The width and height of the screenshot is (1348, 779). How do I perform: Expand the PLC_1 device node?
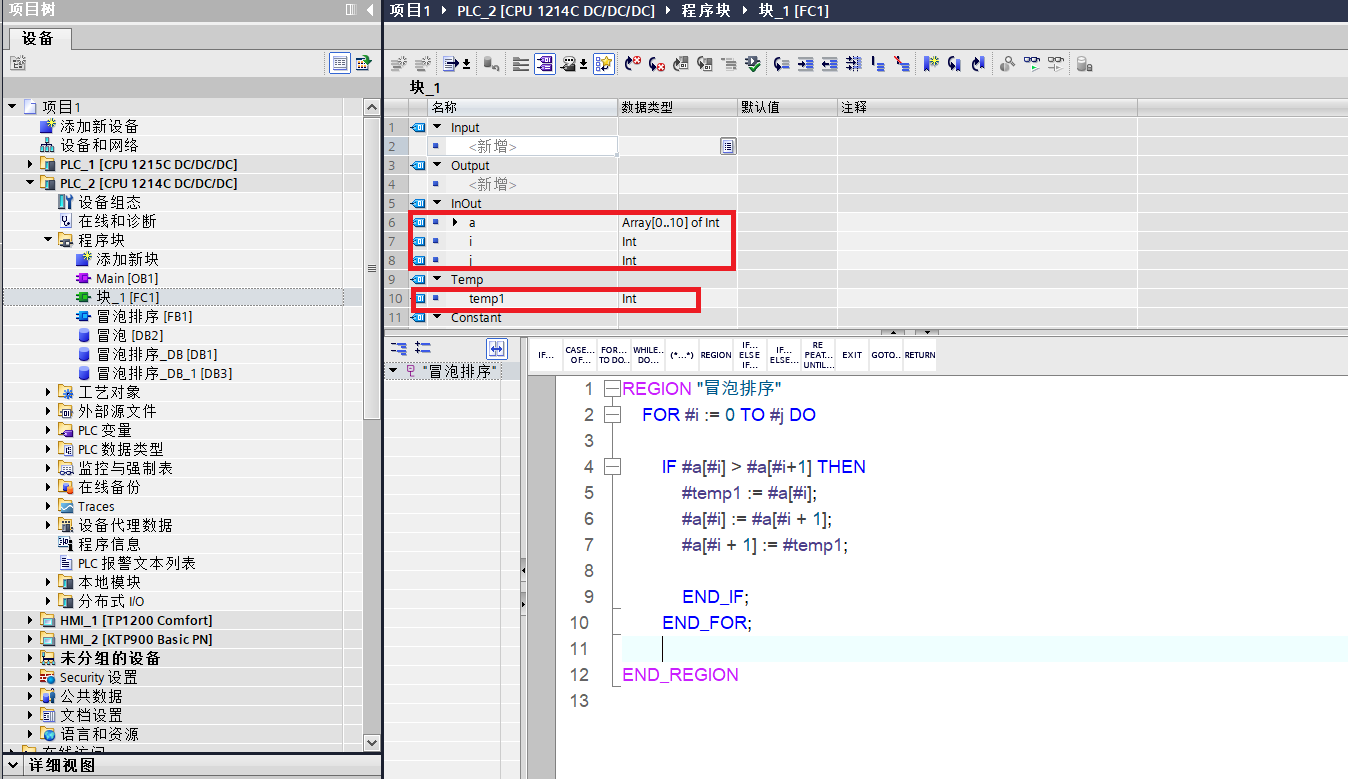click(29, 164)
